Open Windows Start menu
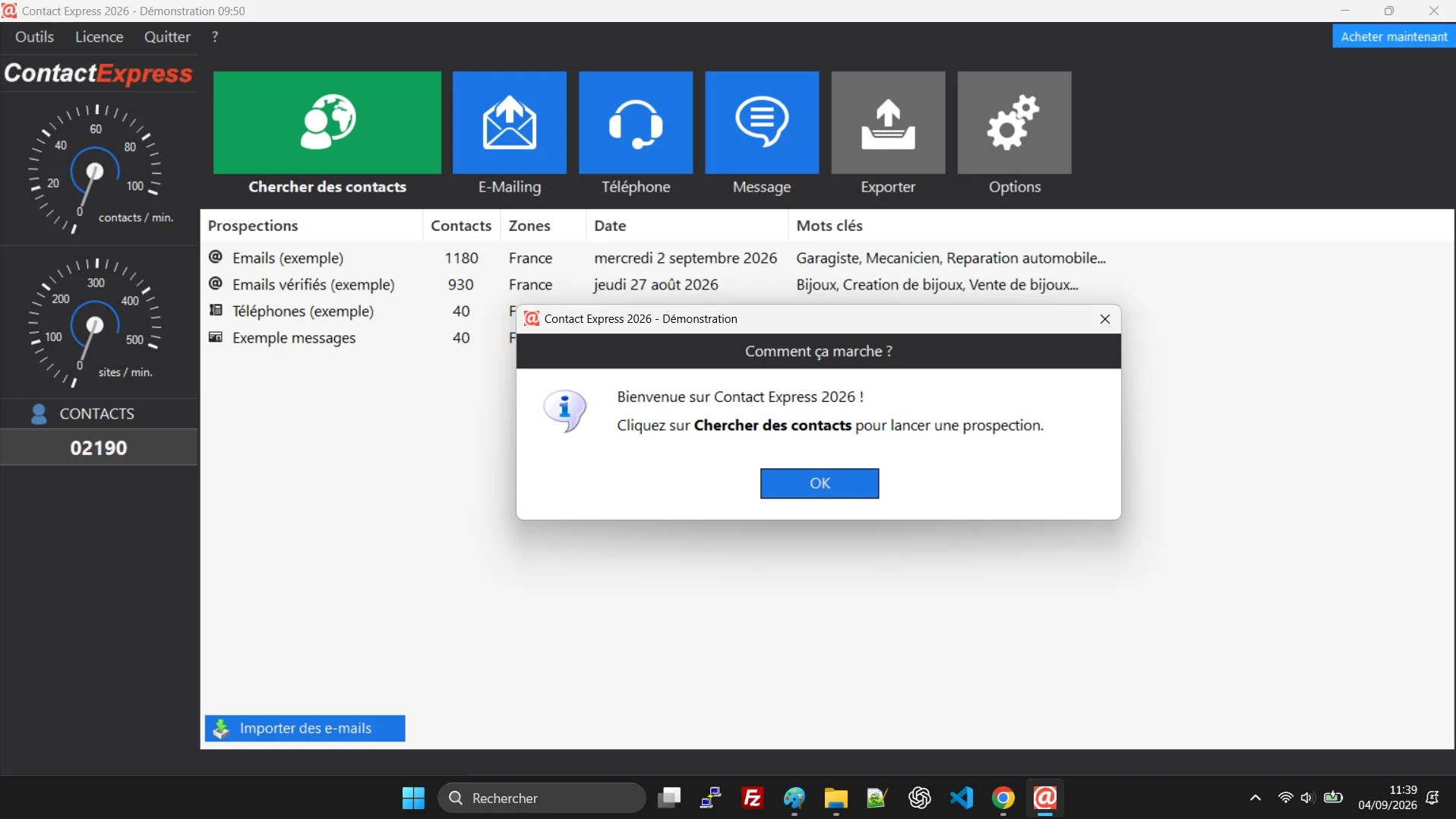 [x=413, y=798]
